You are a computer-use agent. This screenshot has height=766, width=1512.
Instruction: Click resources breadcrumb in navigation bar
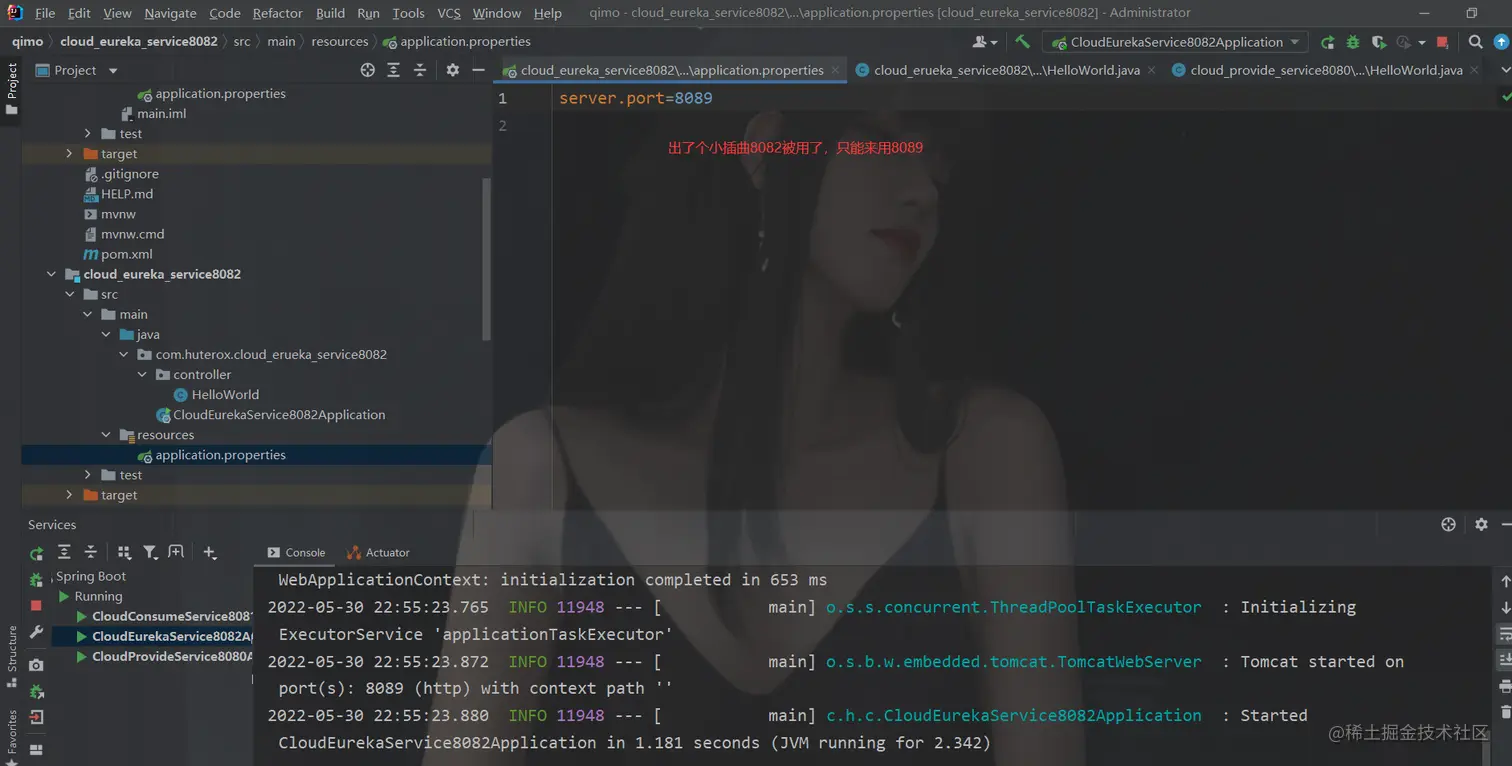pos(340,42)
